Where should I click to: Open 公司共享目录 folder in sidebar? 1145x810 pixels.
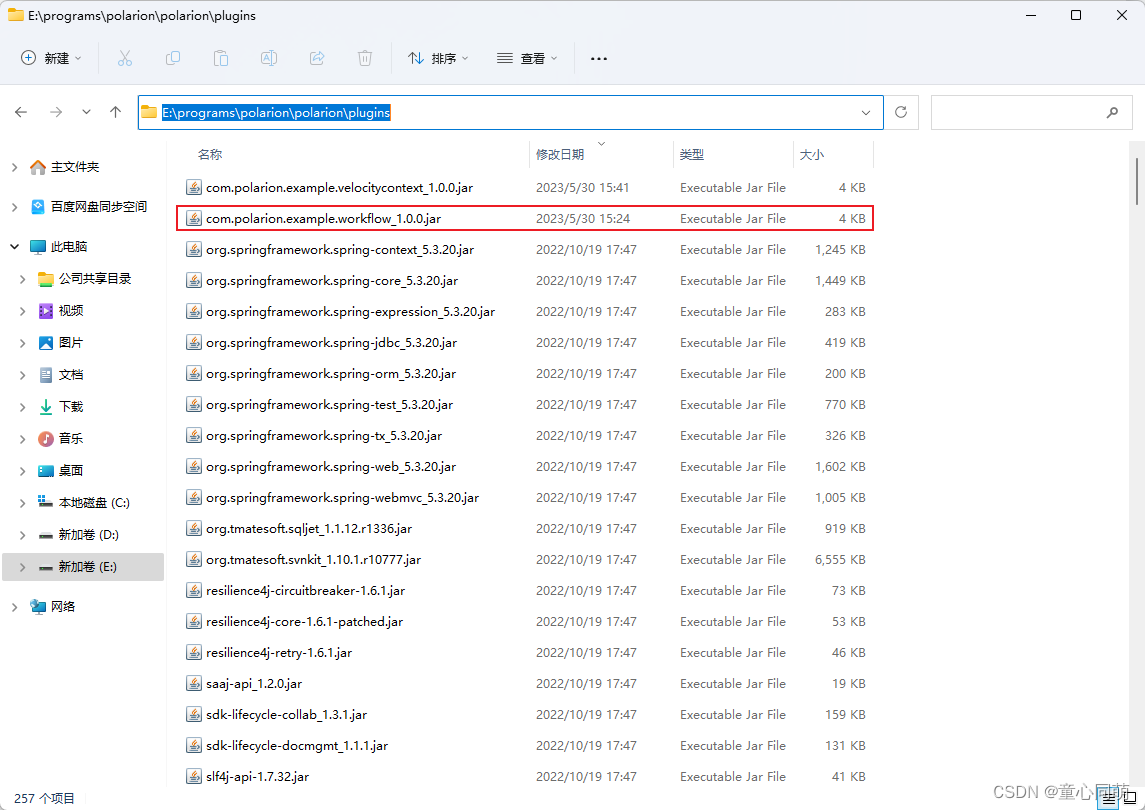pos(95,279)
